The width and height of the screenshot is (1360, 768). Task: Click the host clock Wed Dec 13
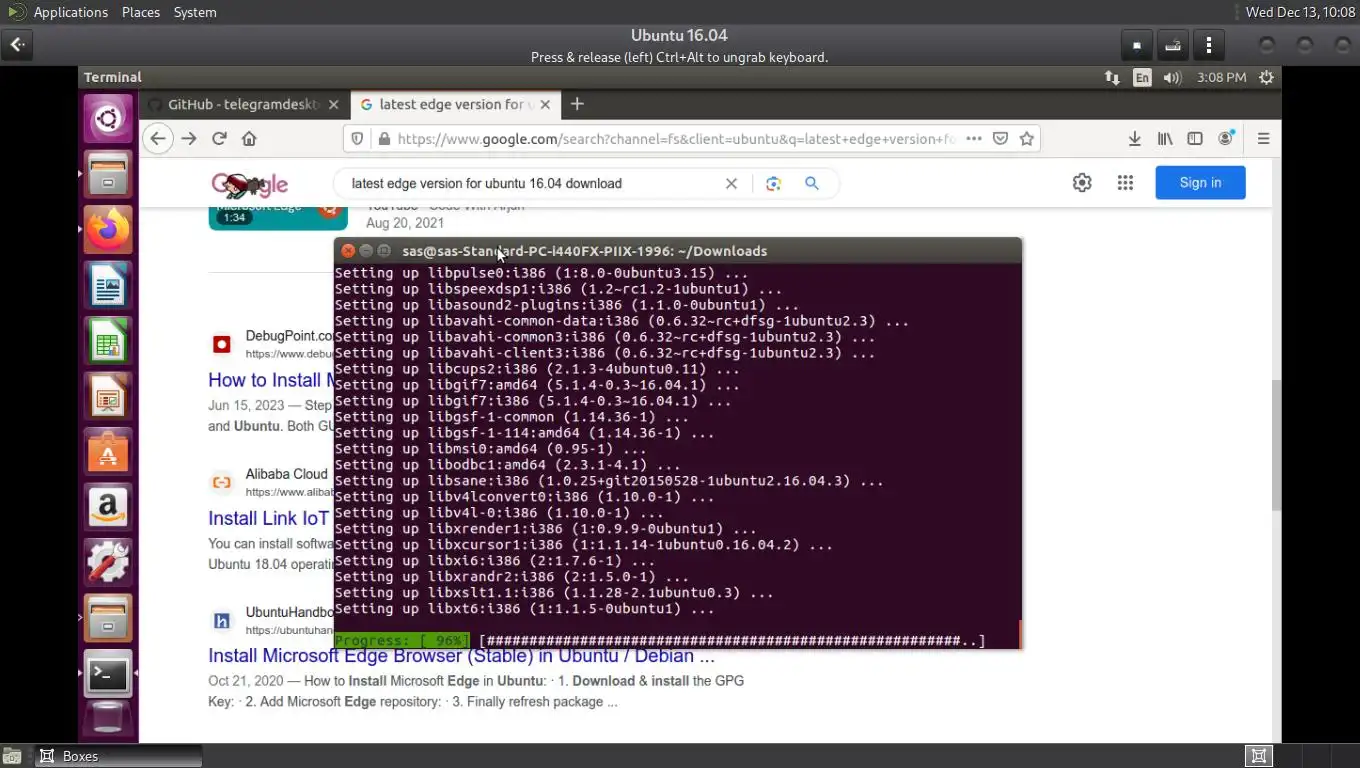1300,12
